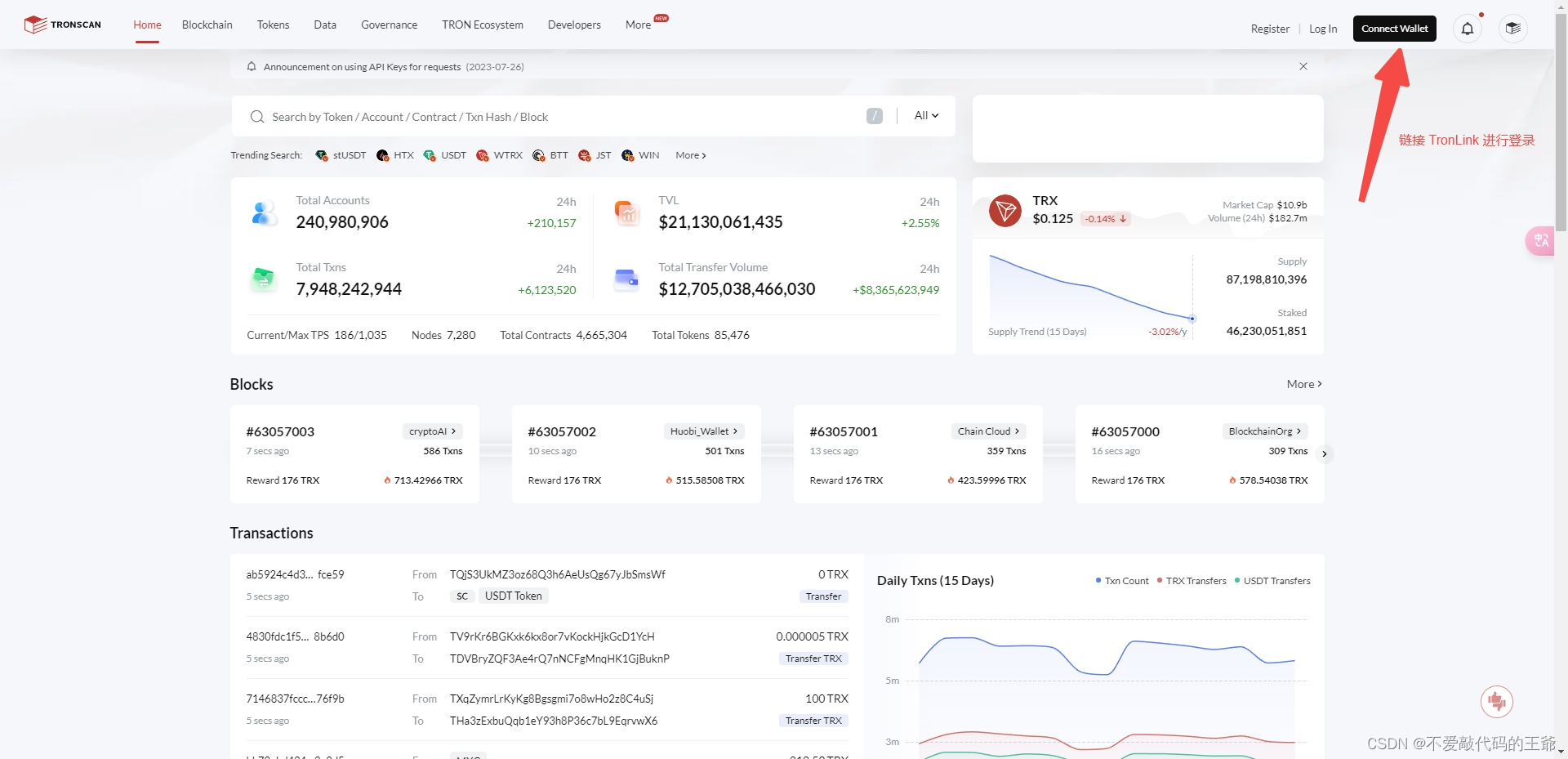The image size is (1568, 759).
Task: Click the burn flame icon beside 423.59996 TRX
Action: [951, 480]
